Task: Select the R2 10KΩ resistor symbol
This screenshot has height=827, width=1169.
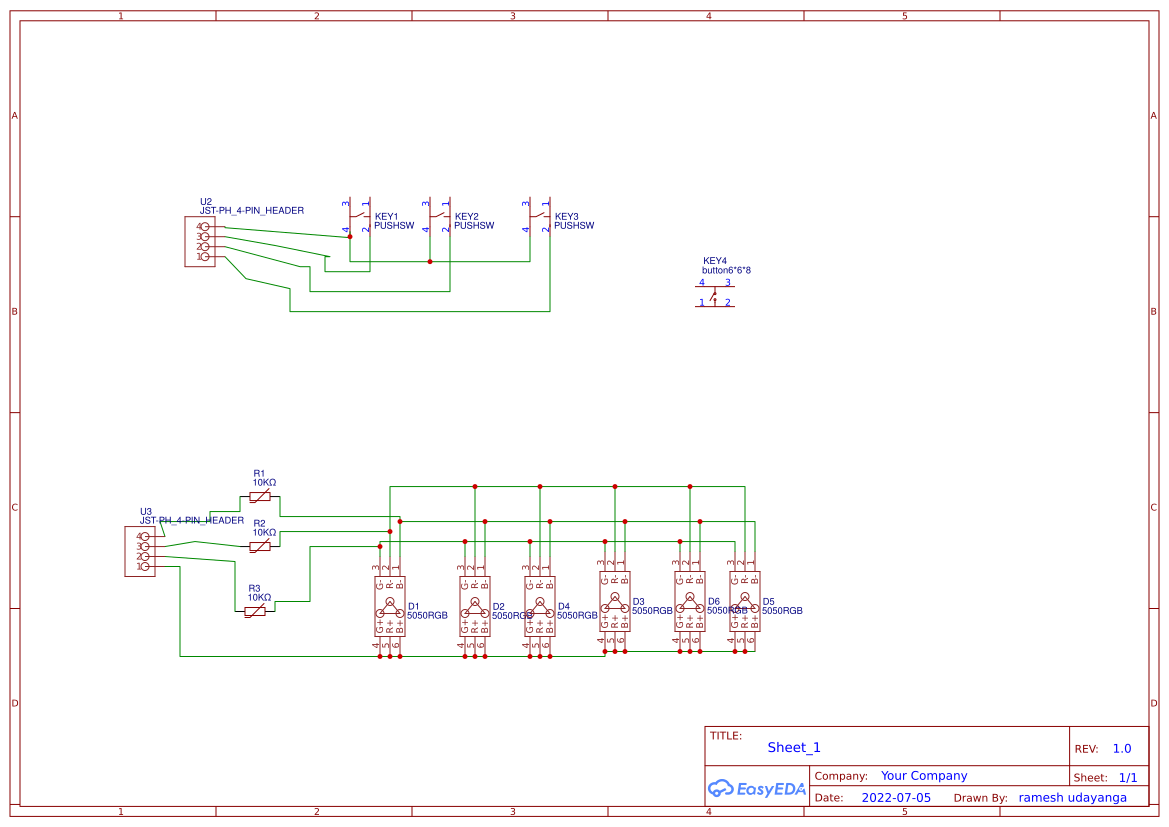Action: pos(260,546)
